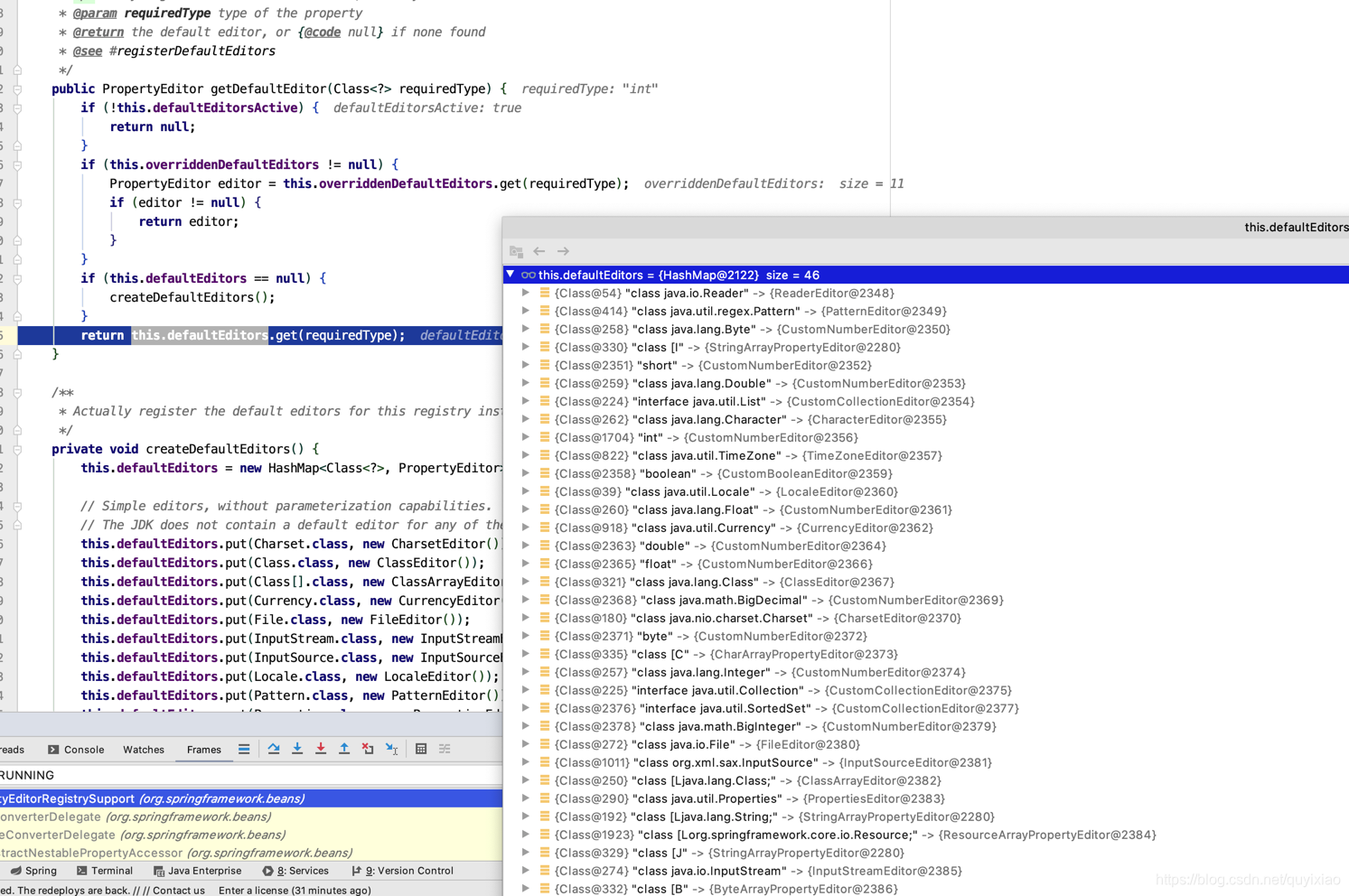Select the Frames tab

pos(203,750)
